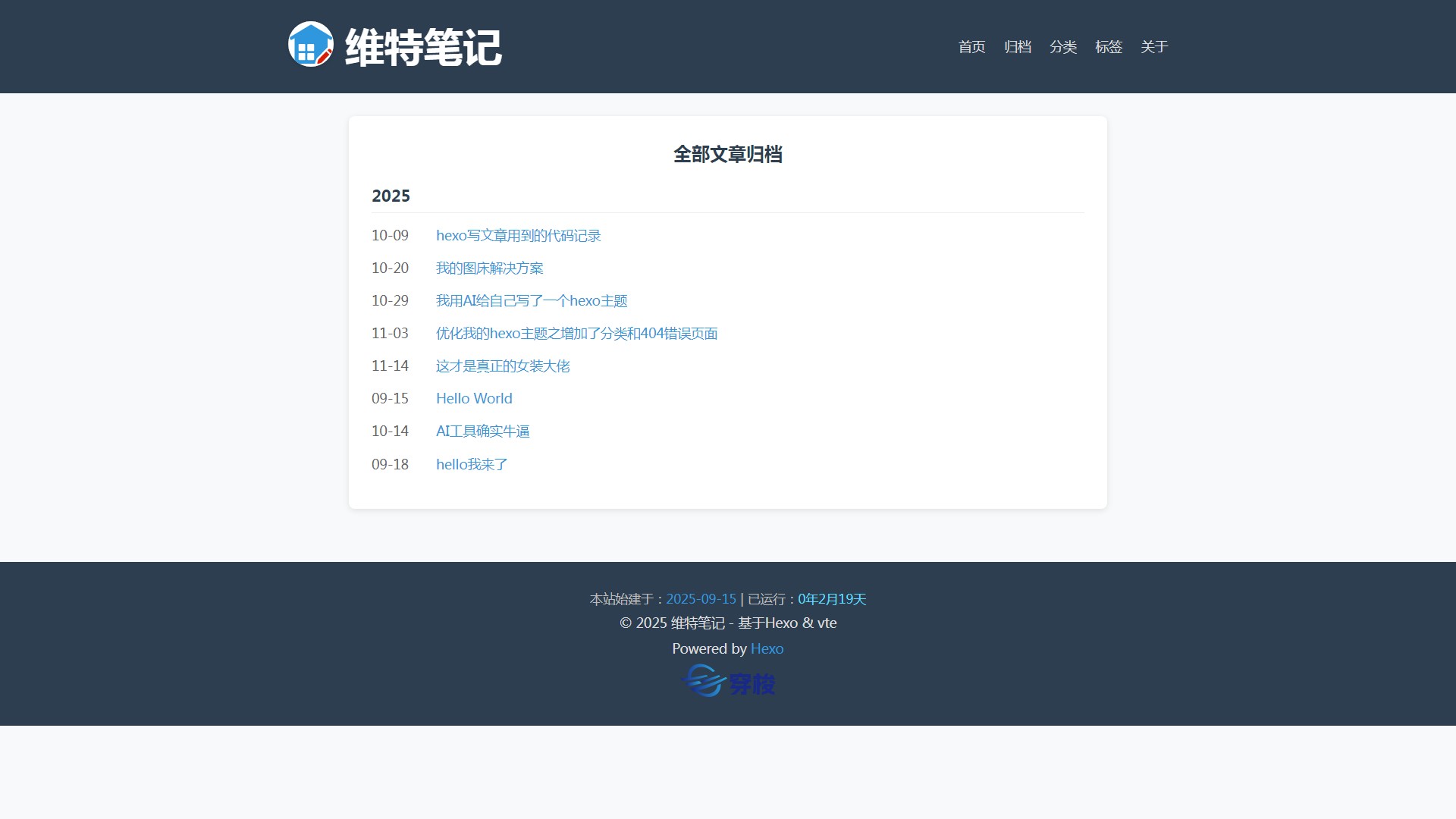Click the 维特笔记 site title
The height and width of the screenshot is (819, 1456).
coord(423,48)
